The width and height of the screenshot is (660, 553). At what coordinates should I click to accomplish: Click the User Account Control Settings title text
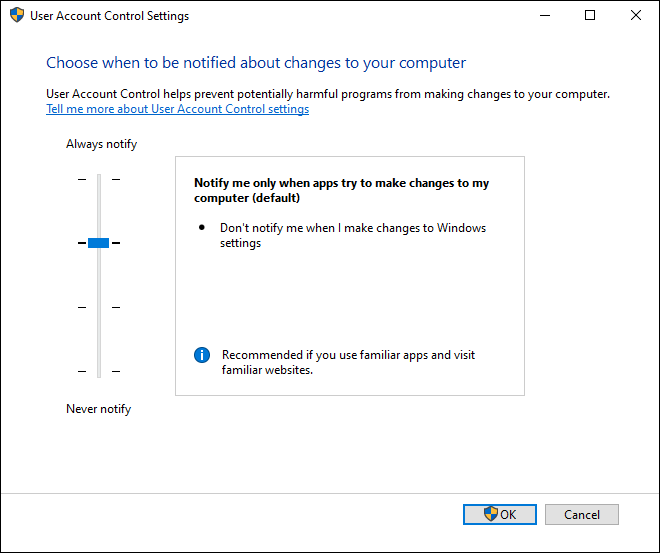point(109,16)
